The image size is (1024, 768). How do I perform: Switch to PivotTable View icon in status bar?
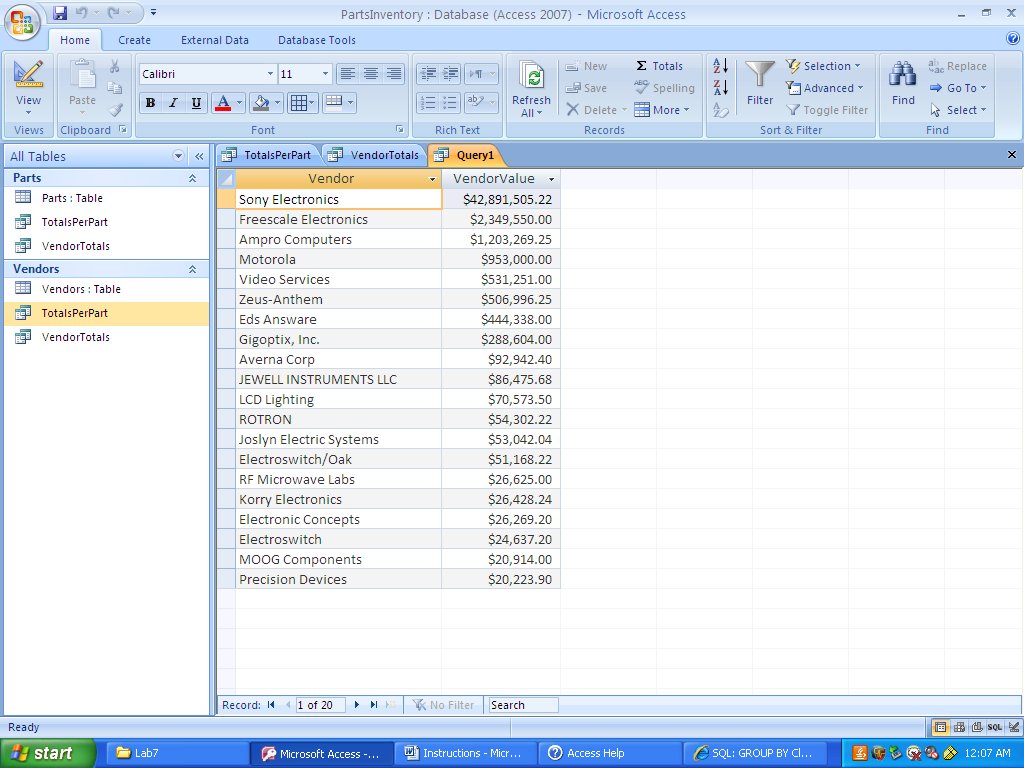coord(959,727)
